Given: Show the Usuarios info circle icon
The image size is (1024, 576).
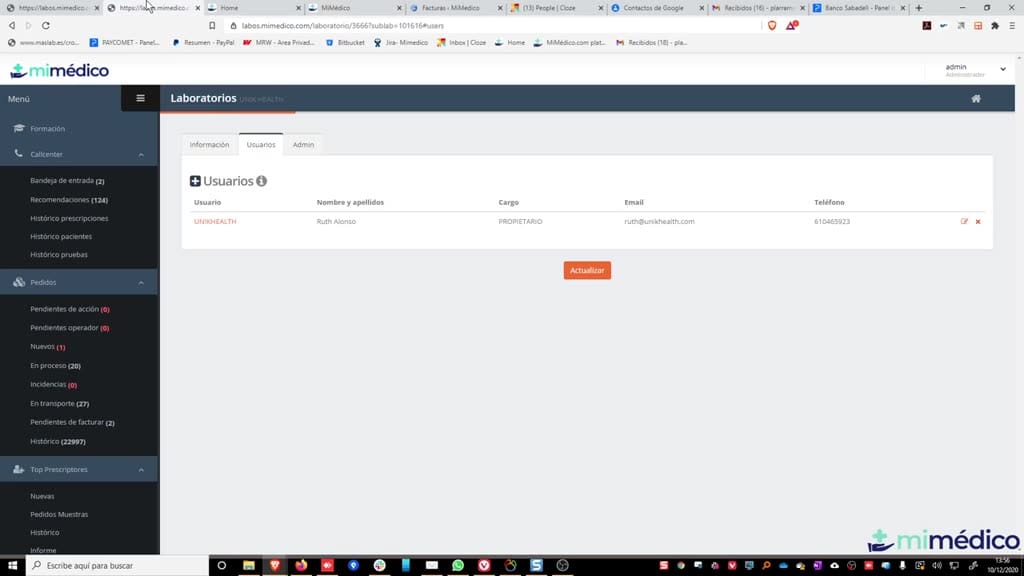Looking at the screenshot, I should [261, 181].
